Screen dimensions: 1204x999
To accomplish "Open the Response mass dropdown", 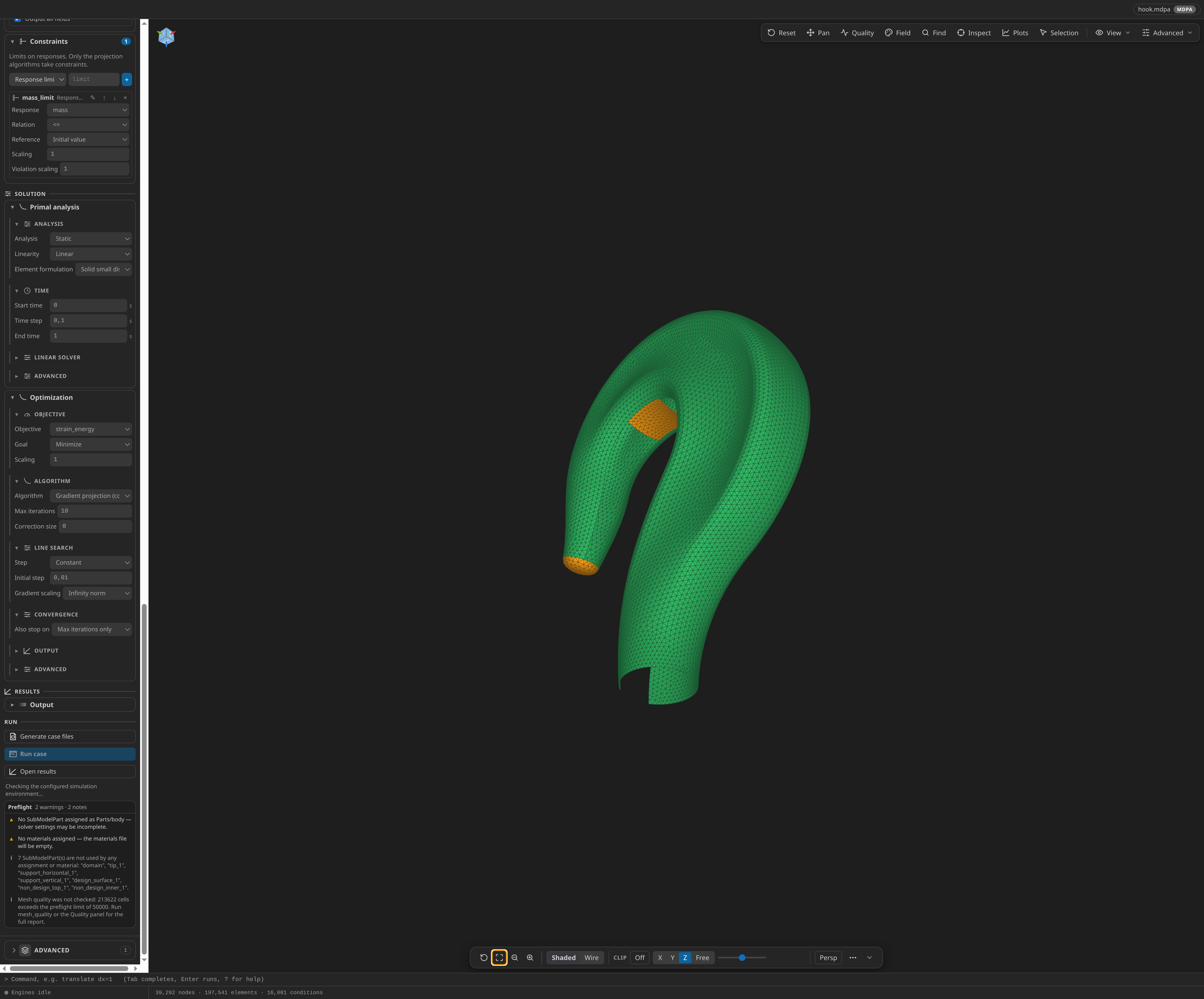I will [x=88, y=110].
